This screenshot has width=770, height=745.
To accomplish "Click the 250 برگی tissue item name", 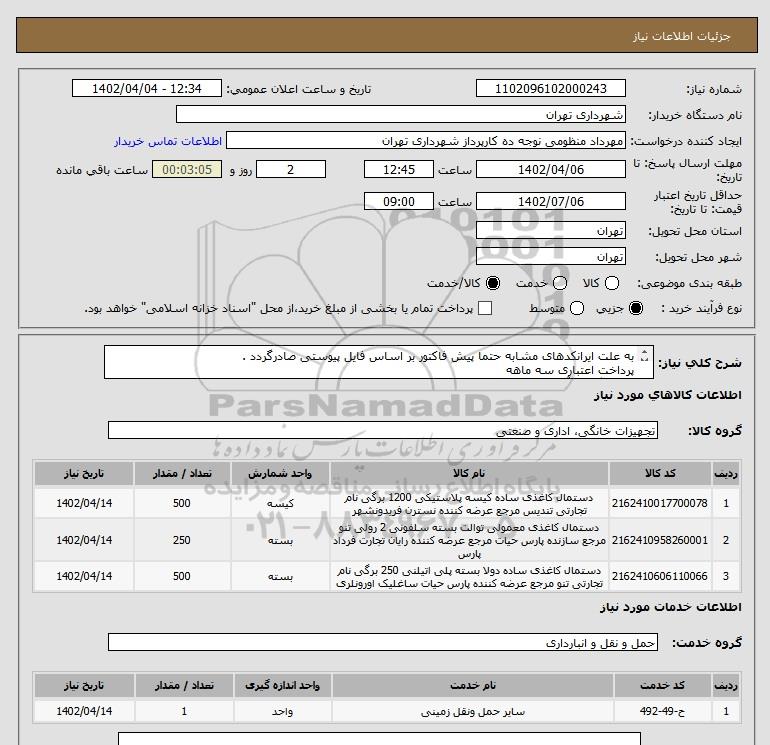I will (469, 577).
